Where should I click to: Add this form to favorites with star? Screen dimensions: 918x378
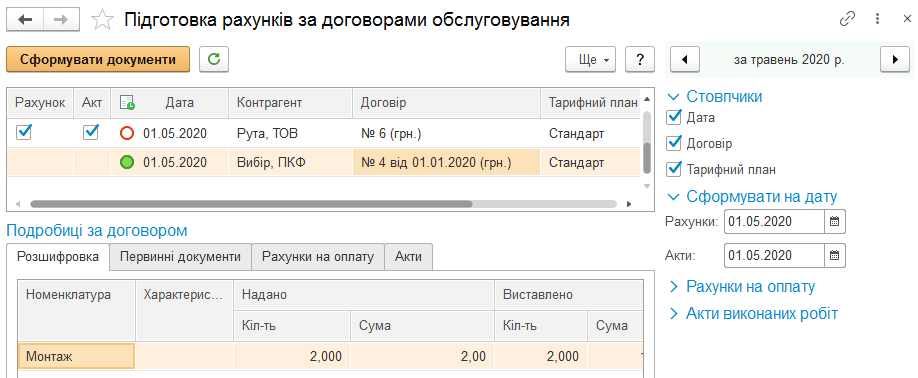coord(103,20)
